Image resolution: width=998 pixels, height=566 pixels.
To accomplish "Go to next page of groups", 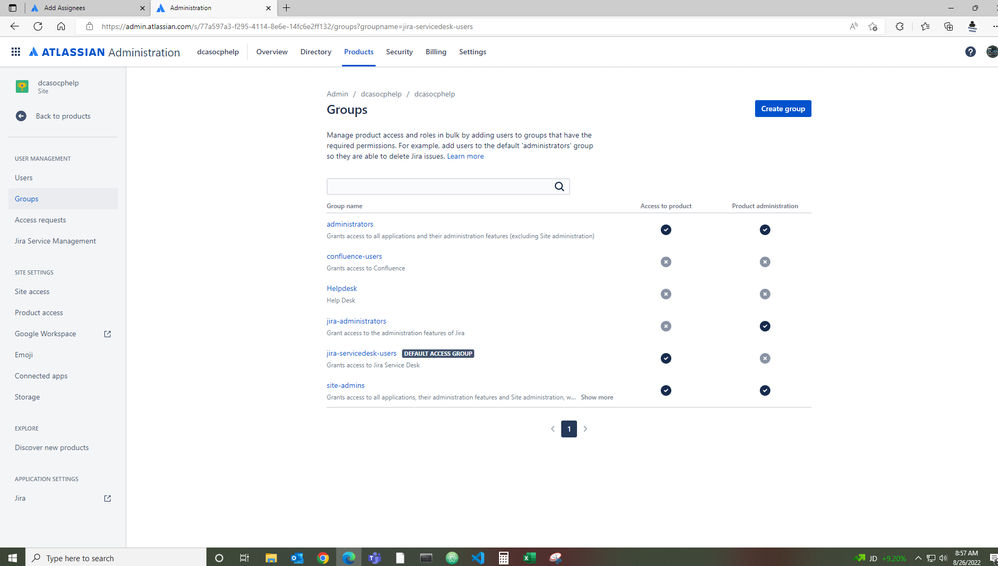I will tap(586, 428).
